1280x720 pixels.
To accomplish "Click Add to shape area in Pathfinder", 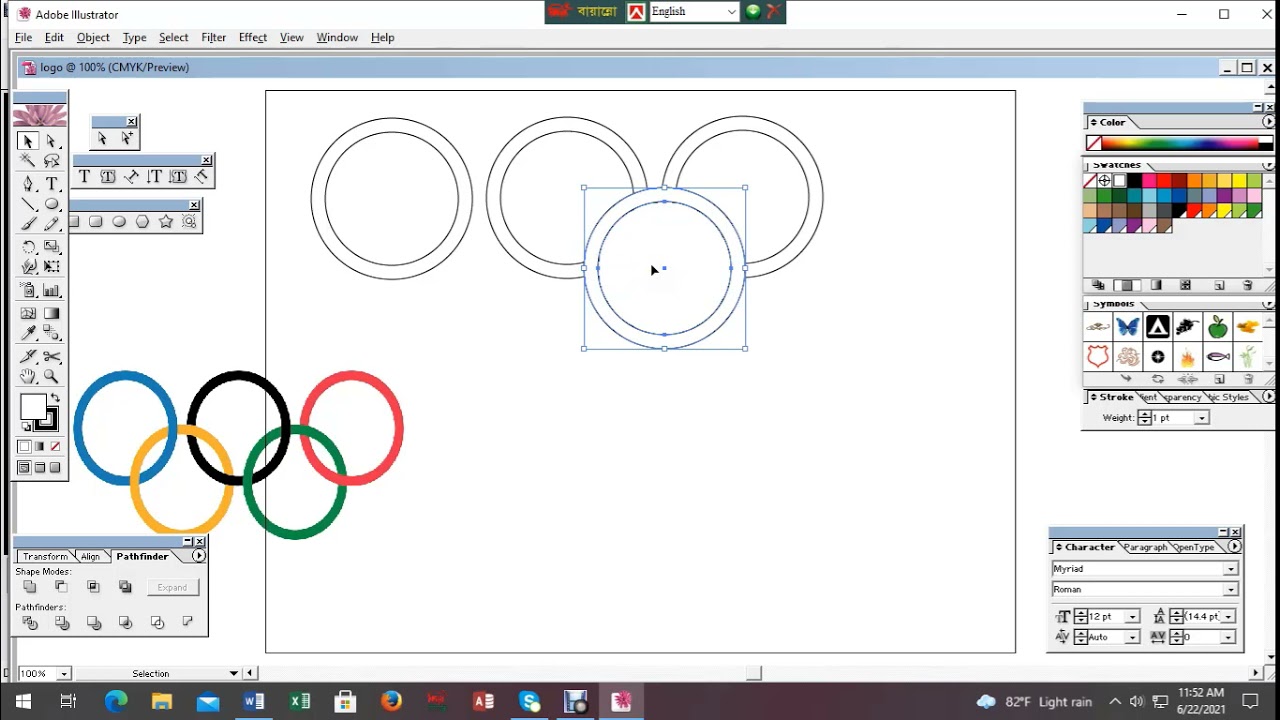I will [29, 587].
